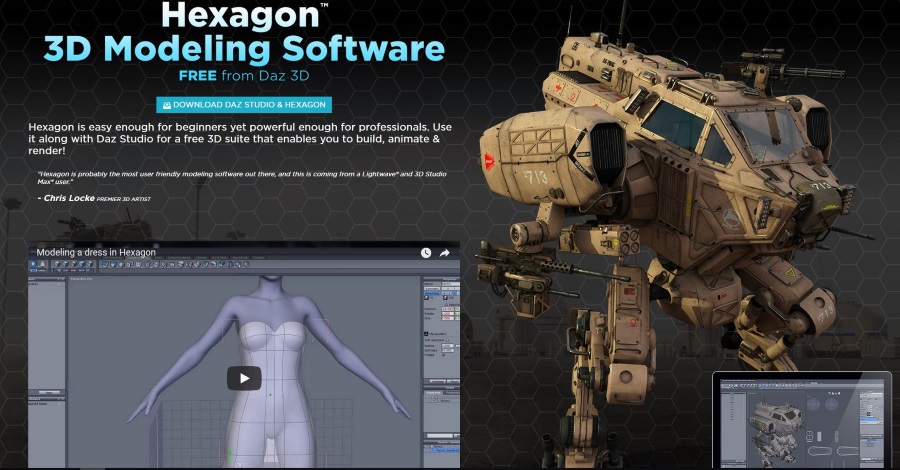Click the 'Hexagon 3D Modeling Software' heading
900x470 pixels.
[245, 33]
